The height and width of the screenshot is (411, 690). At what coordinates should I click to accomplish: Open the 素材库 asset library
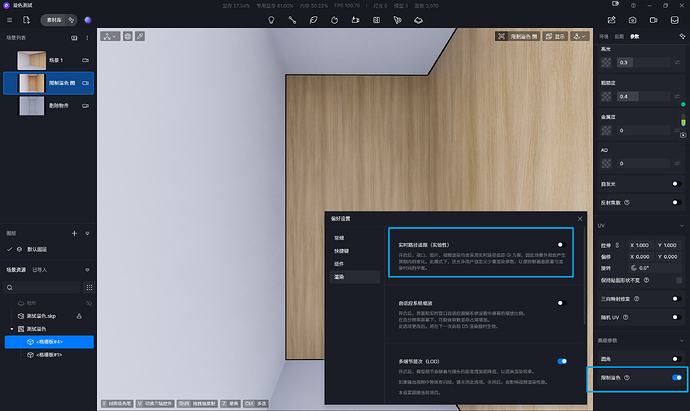pos(54,20)
